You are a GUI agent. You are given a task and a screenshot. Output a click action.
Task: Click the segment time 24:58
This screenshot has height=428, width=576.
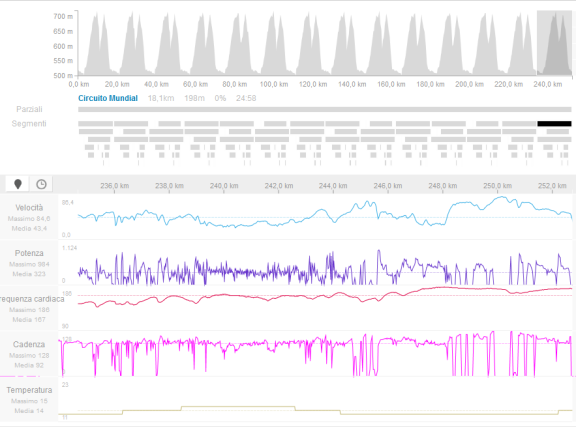click(246, 98)
